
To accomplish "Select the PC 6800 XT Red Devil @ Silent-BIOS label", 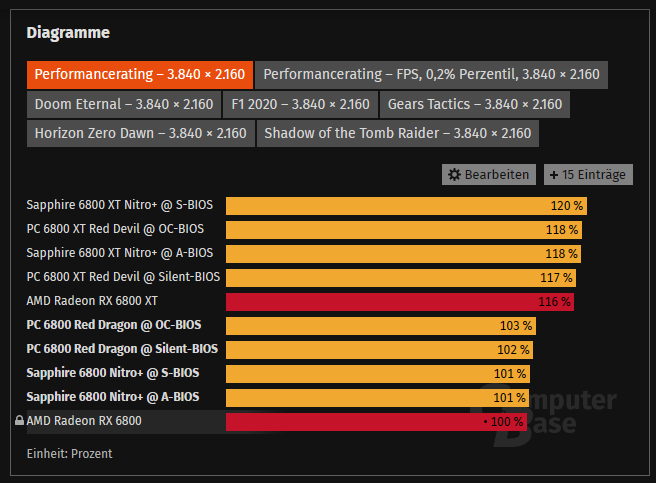I will (x=123, y=277).
